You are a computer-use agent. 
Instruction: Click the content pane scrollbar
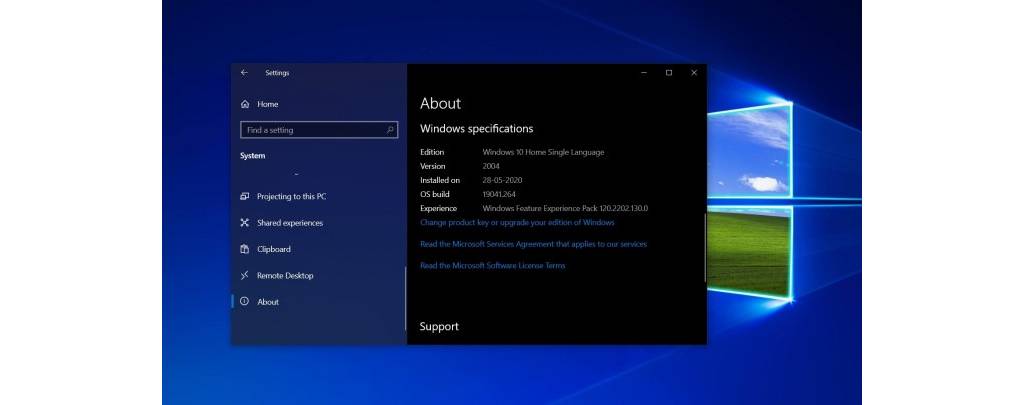[705, 248]
